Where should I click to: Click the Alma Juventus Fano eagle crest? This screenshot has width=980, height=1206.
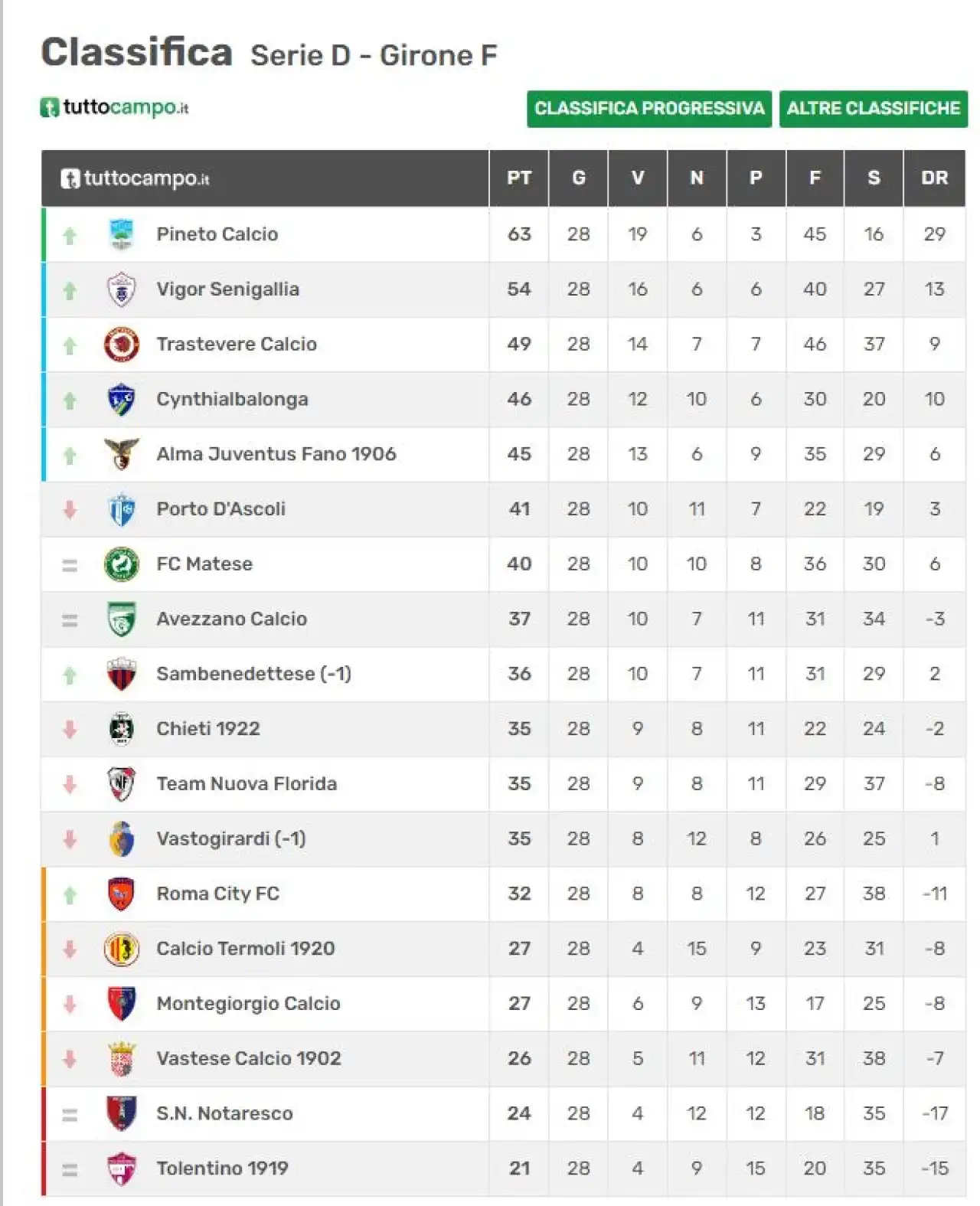[x=121, y=454]
